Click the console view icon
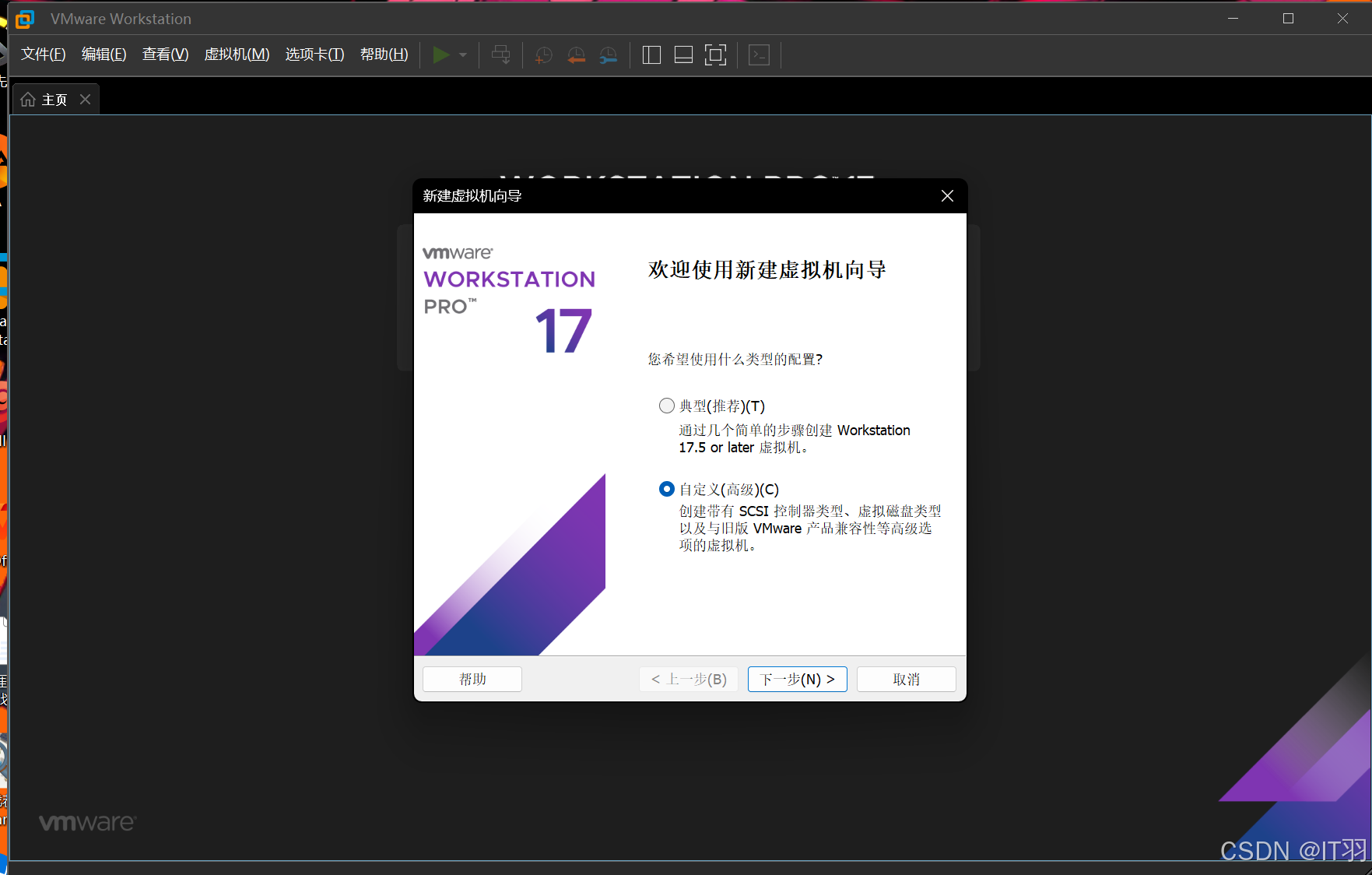 click(759, 54)
